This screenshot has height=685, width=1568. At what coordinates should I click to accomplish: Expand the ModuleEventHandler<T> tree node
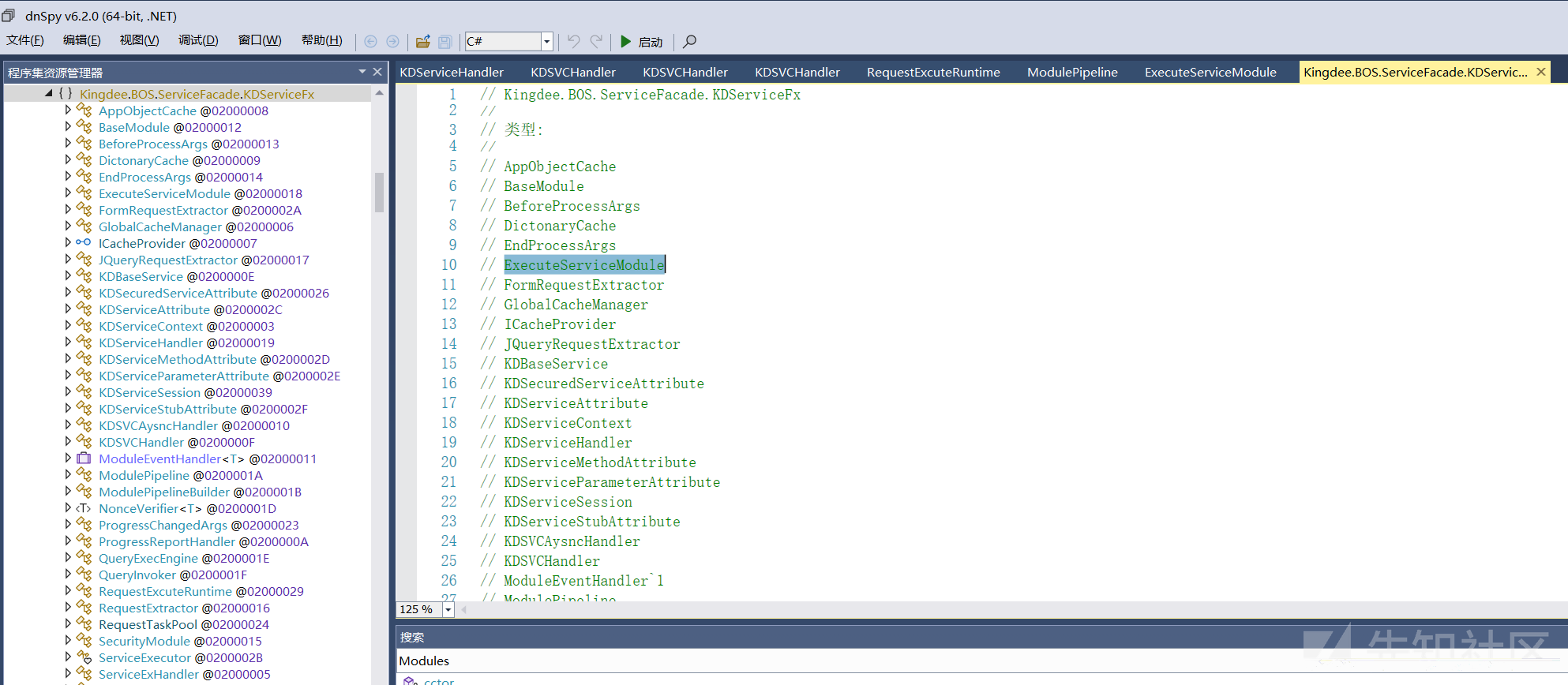tap(68, 458)
